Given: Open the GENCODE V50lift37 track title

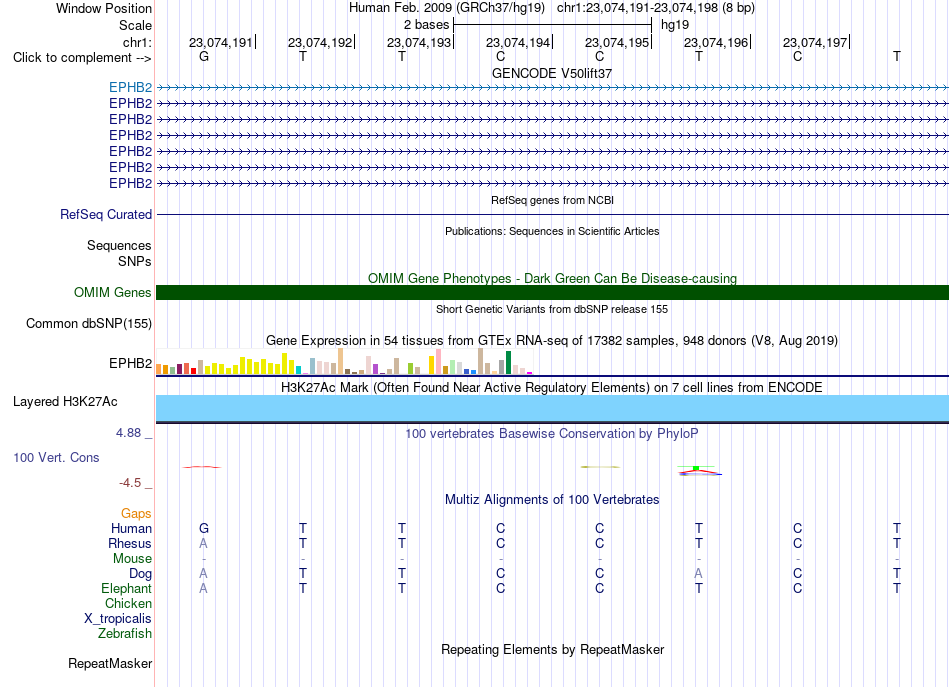Looking at the screenshot, I should pyautogui.click(x=552, y=73).
